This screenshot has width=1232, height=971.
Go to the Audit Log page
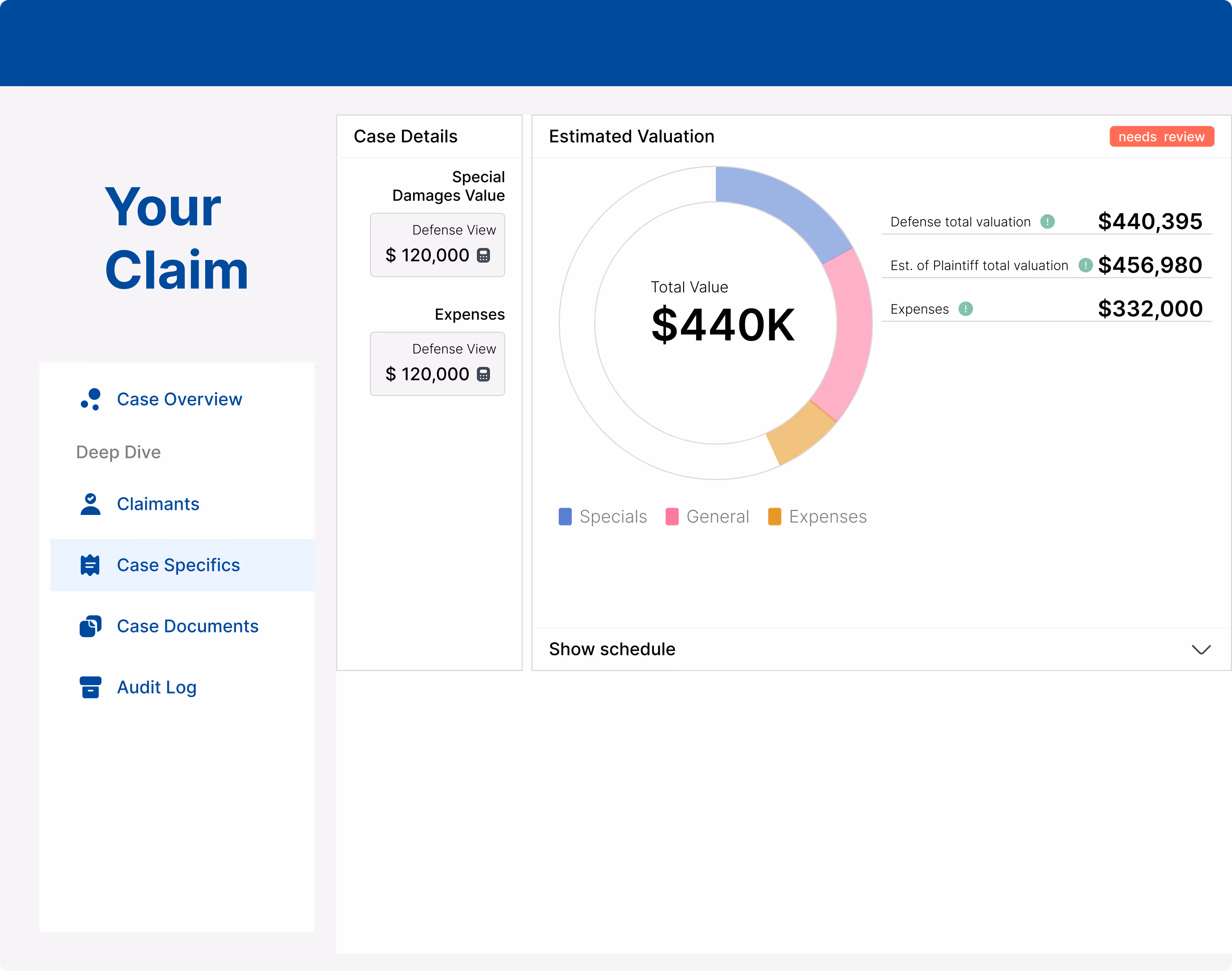point(156,687)
